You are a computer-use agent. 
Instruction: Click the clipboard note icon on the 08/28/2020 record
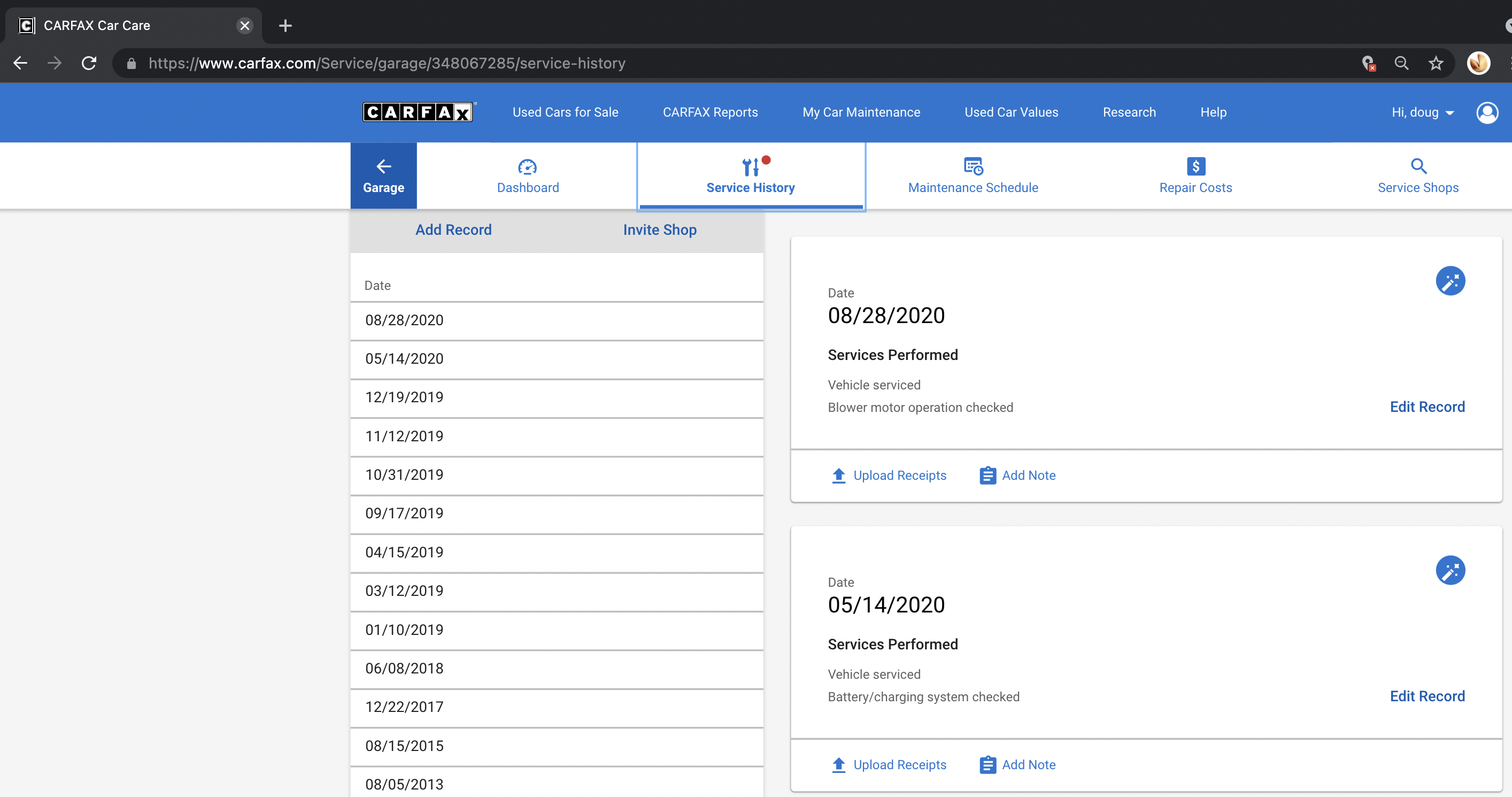988,475
